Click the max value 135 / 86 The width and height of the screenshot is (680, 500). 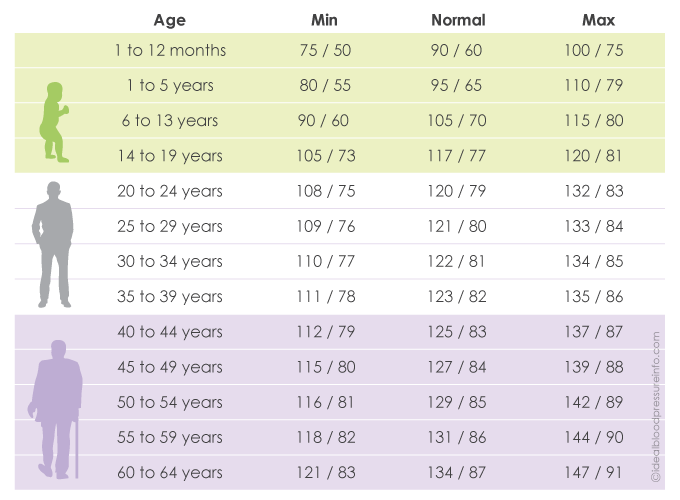point(599,296)
